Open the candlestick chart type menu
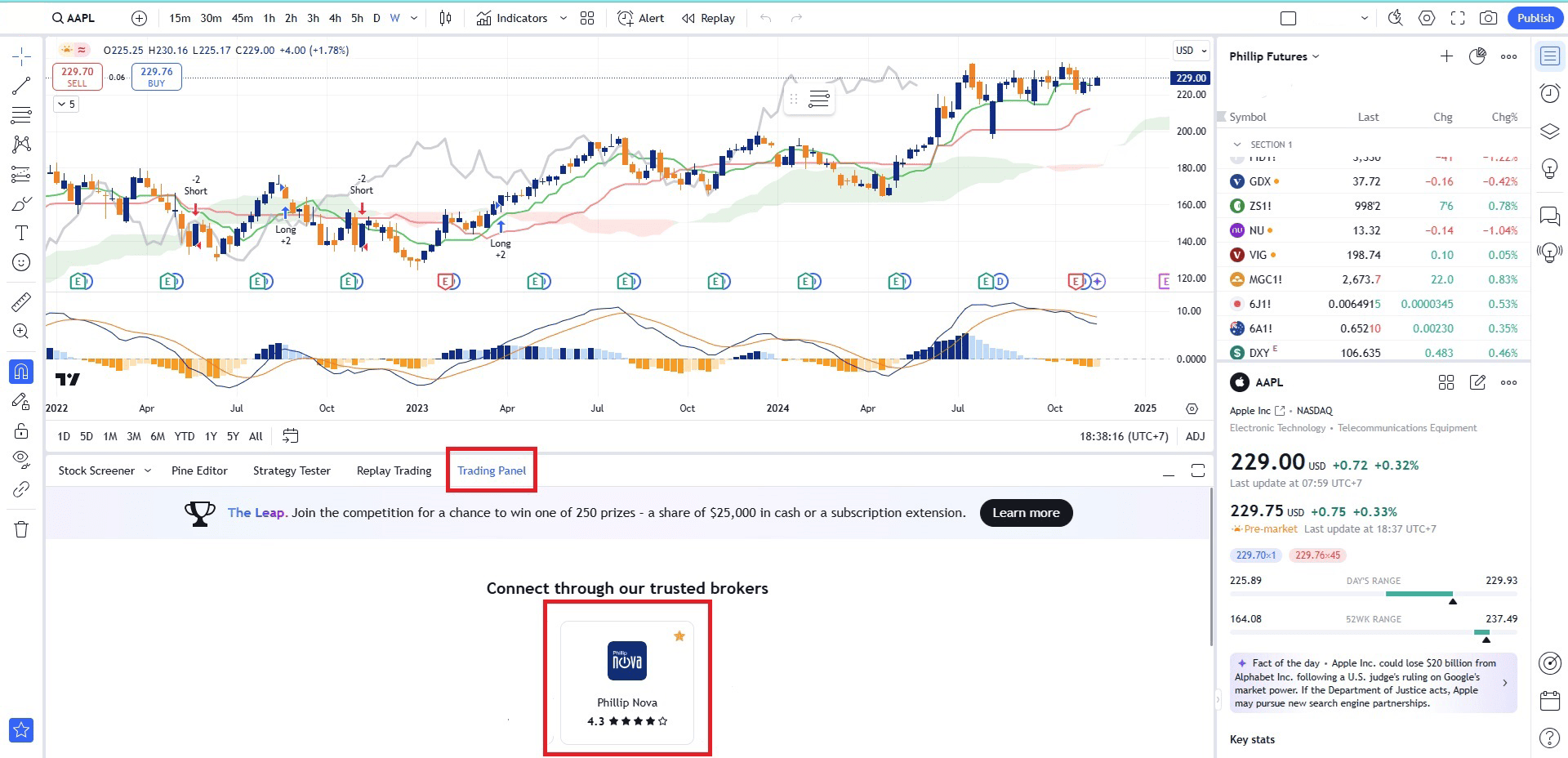Screen dimensions: 1568x758 point(446,18)
